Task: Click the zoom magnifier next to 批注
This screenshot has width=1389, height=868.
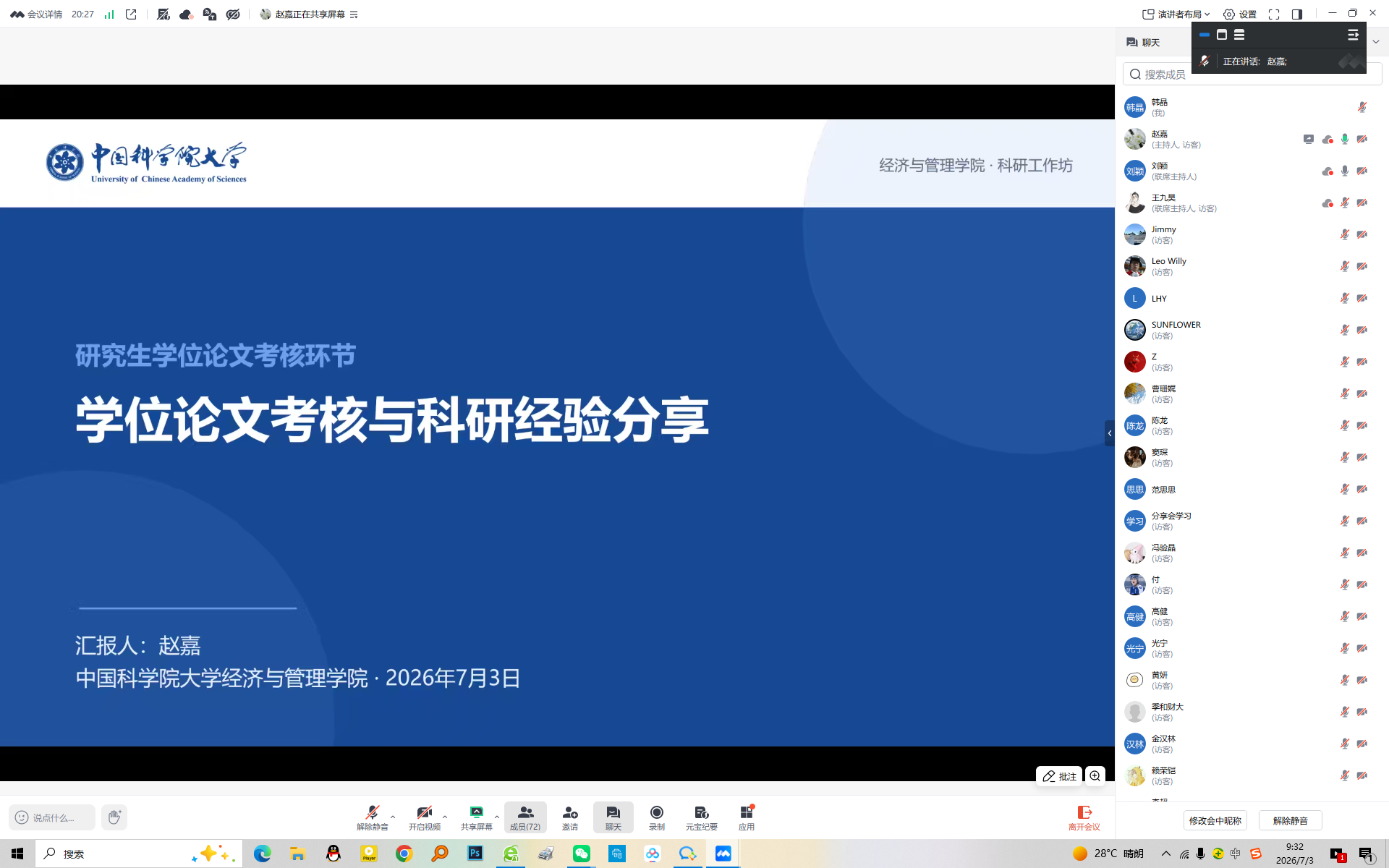Action: tap(1095, 776)
